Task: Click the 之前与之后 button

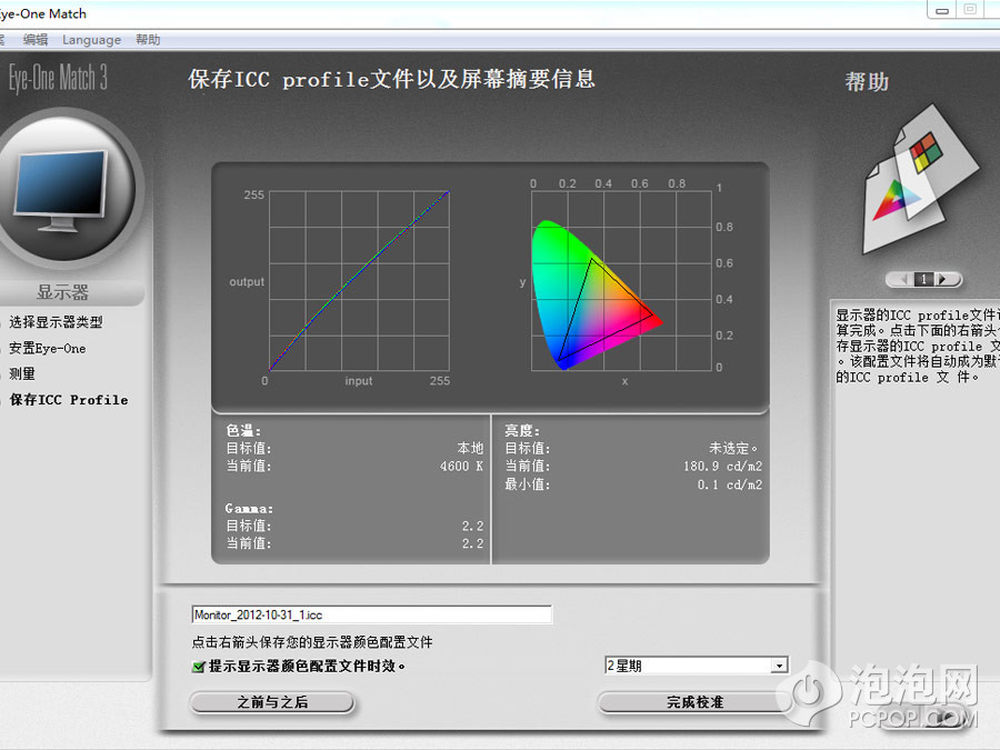Action: coord(272,702)
